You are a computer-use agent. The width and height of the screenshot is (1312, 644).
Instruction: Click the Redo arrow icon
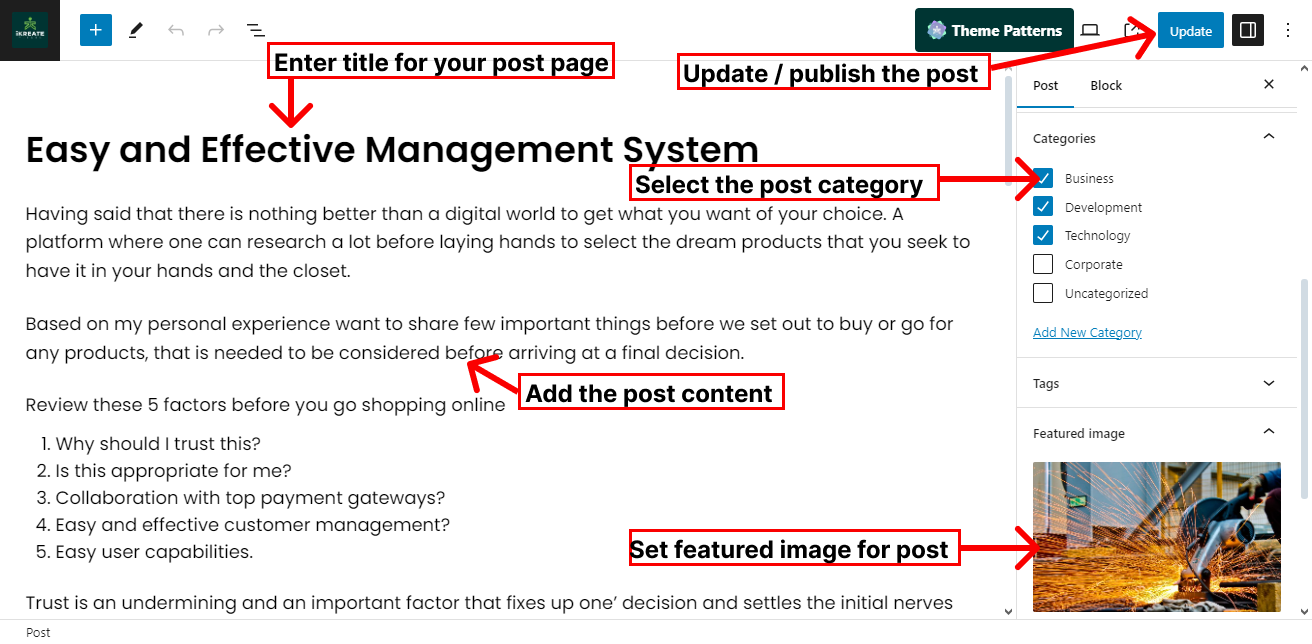216,30
